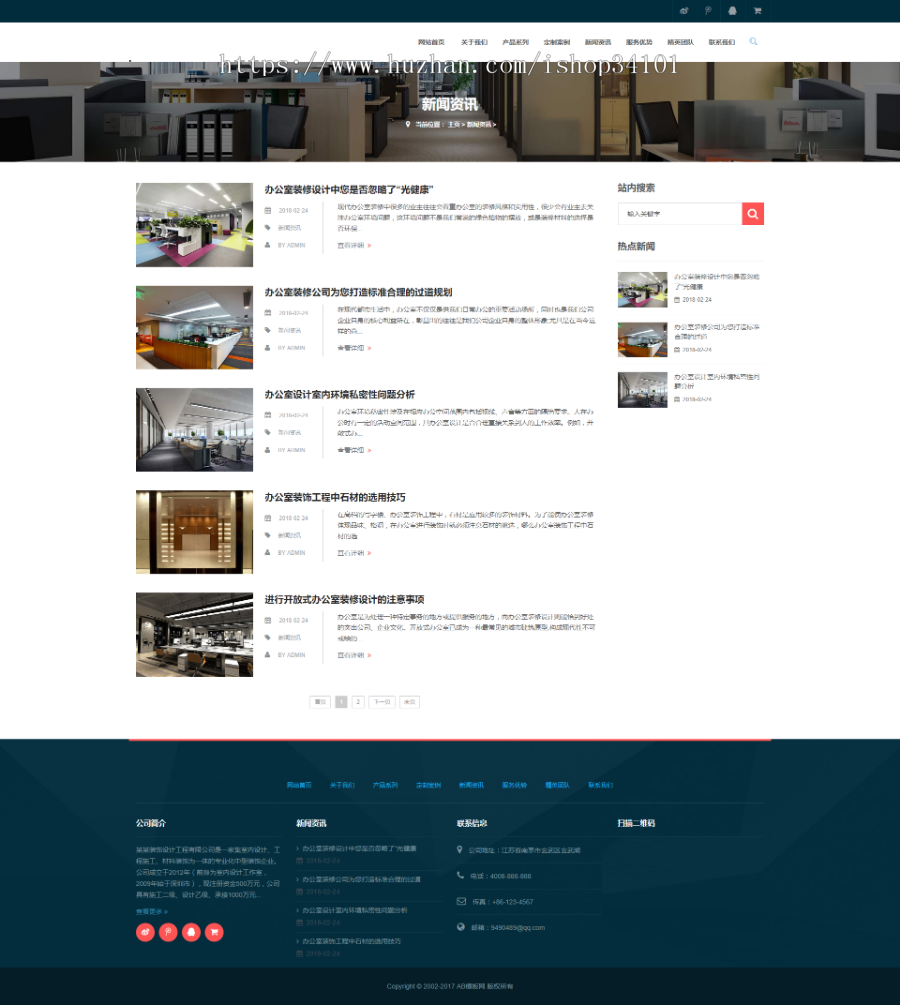Image resolution: width=900 pixels, height=1005 pixels.
Task: Click the Weibo icon in the top bar
Action: click(684, 10)
